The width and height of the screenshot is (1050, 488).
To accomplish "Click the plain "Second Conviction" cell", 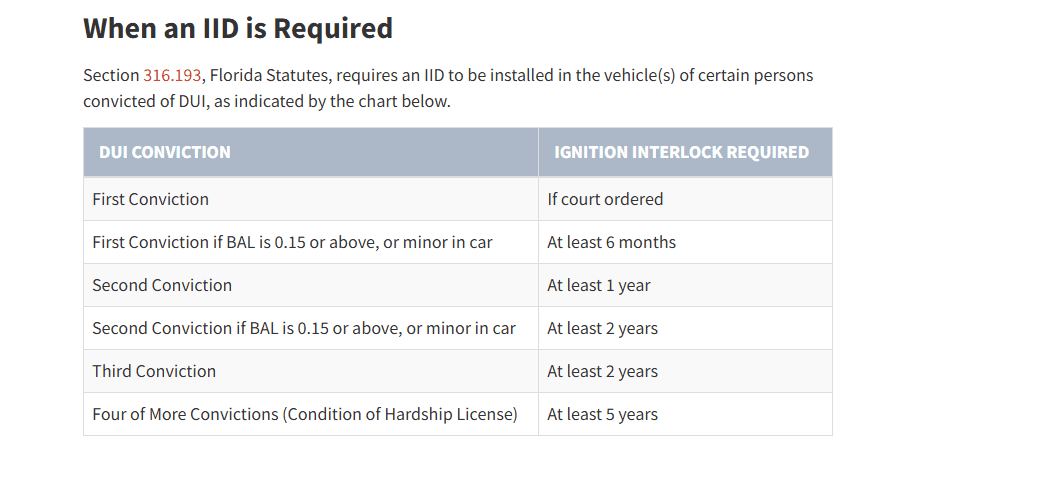I will (x=162, y=285).
